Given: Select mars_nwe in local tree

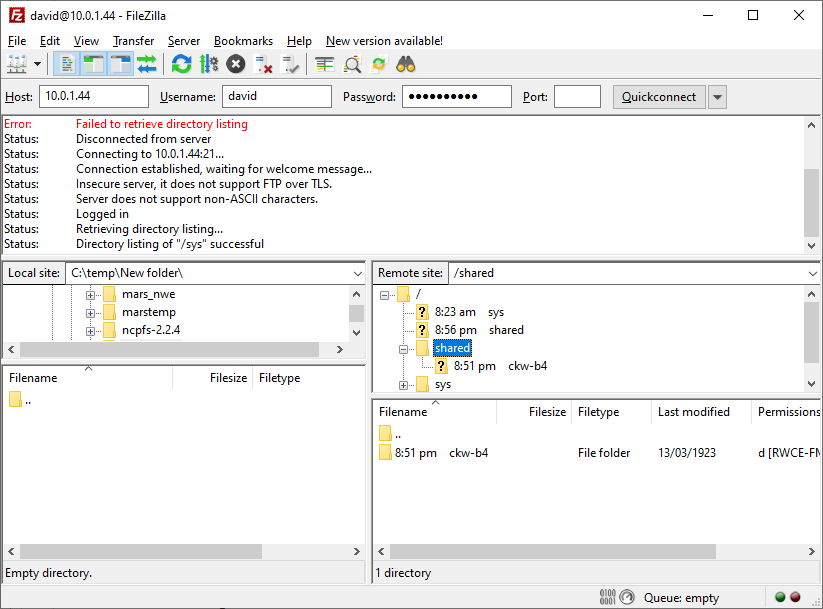Looking at the screenshot, I should 149,294.
